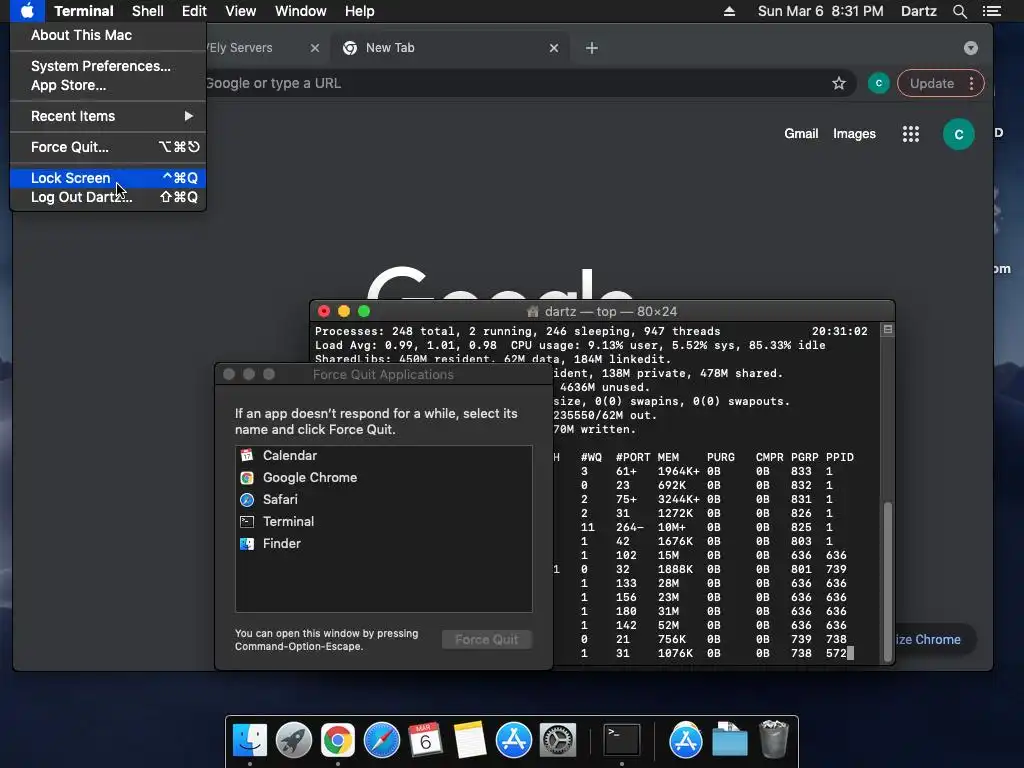
Task: Click the eject icon in menu bar
Action: tap(729, 11)
